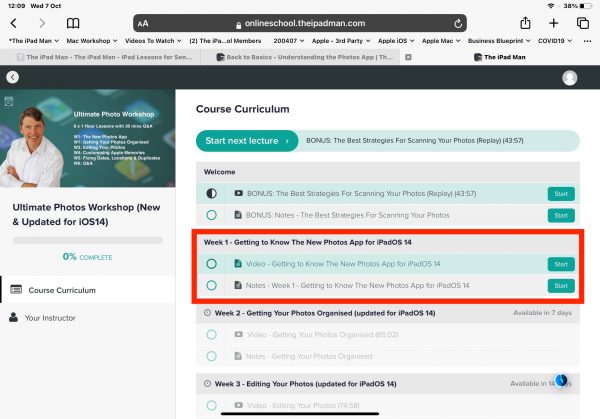600x419 pixels.
Task: Click the Week 1 section heading
Action: pyautogui.click(x=308, y=242)
